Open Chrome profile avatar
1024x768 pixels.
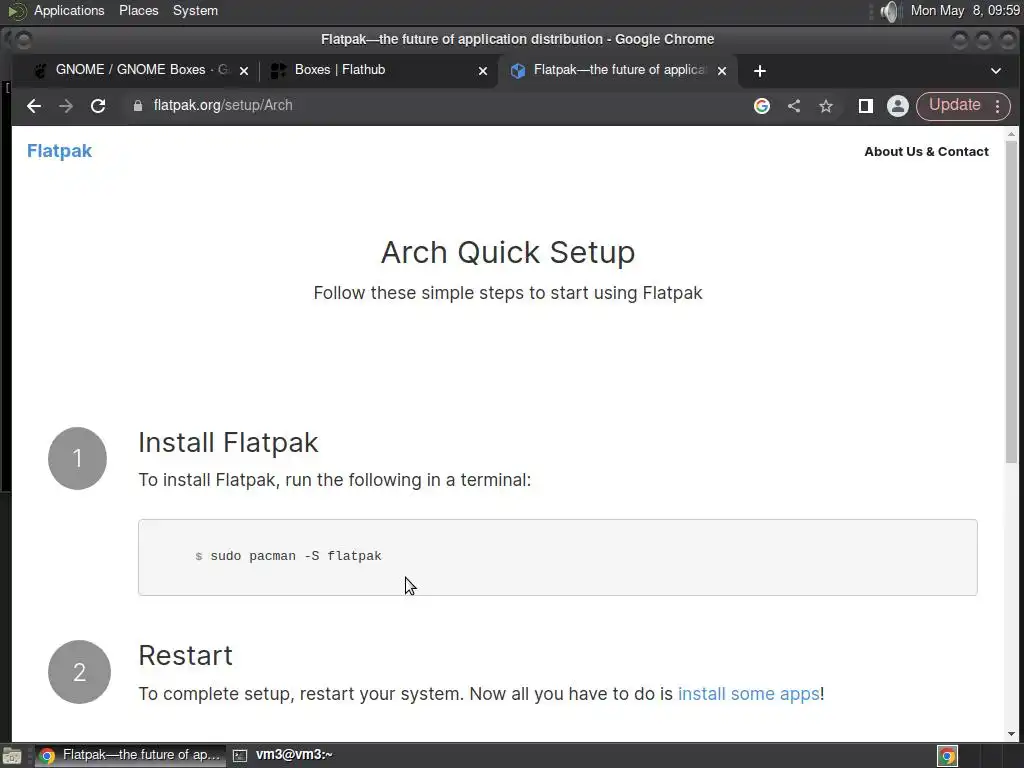coord(898,106)
